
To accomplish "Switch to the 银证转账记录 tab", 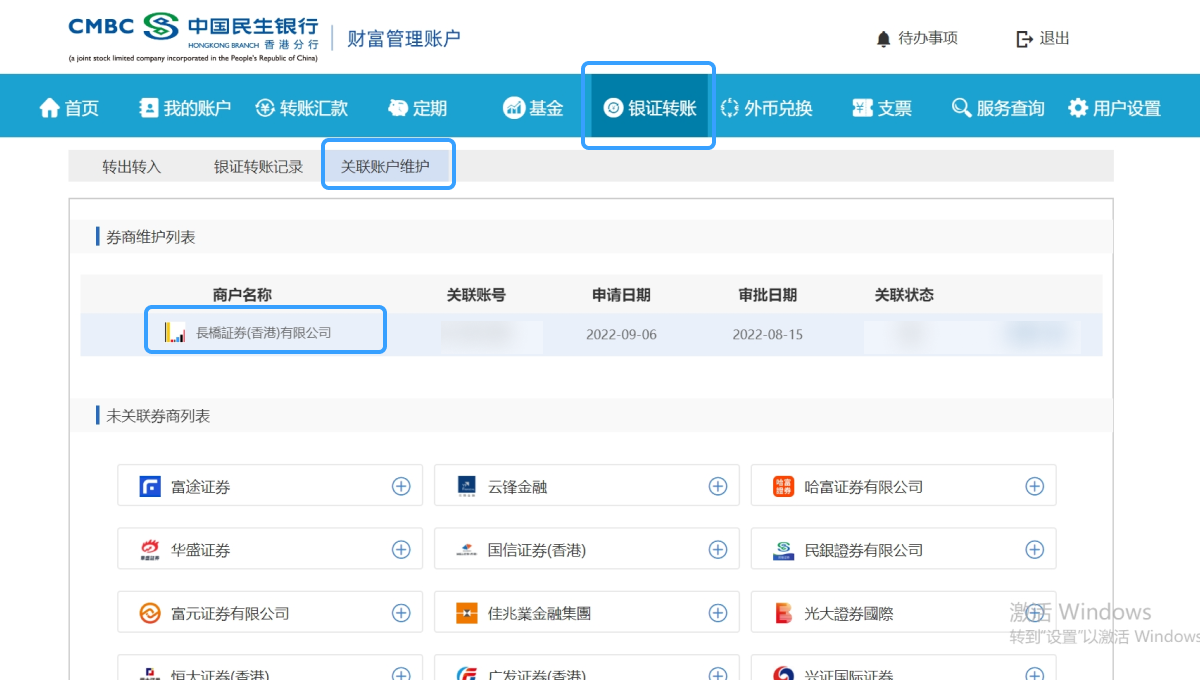I will point(258,167).
